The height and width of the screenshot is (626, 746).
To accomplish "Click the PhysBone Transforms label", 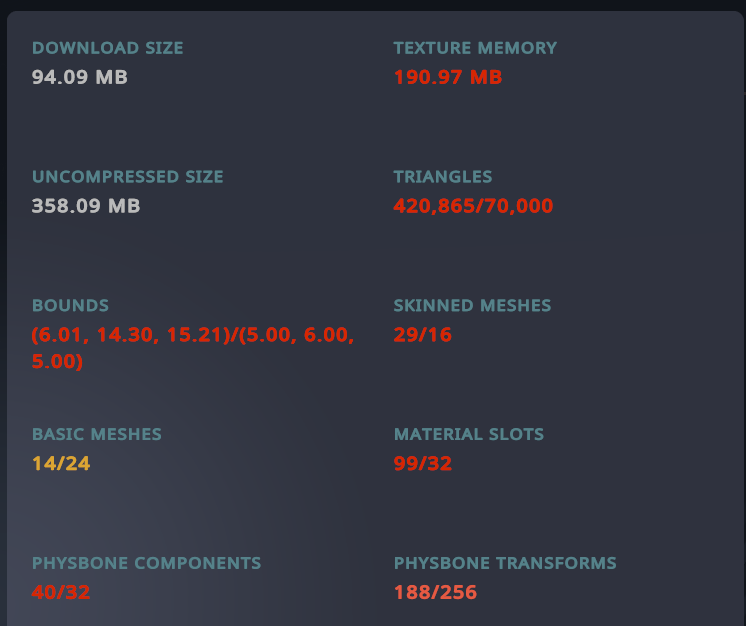I will (505, 563).
